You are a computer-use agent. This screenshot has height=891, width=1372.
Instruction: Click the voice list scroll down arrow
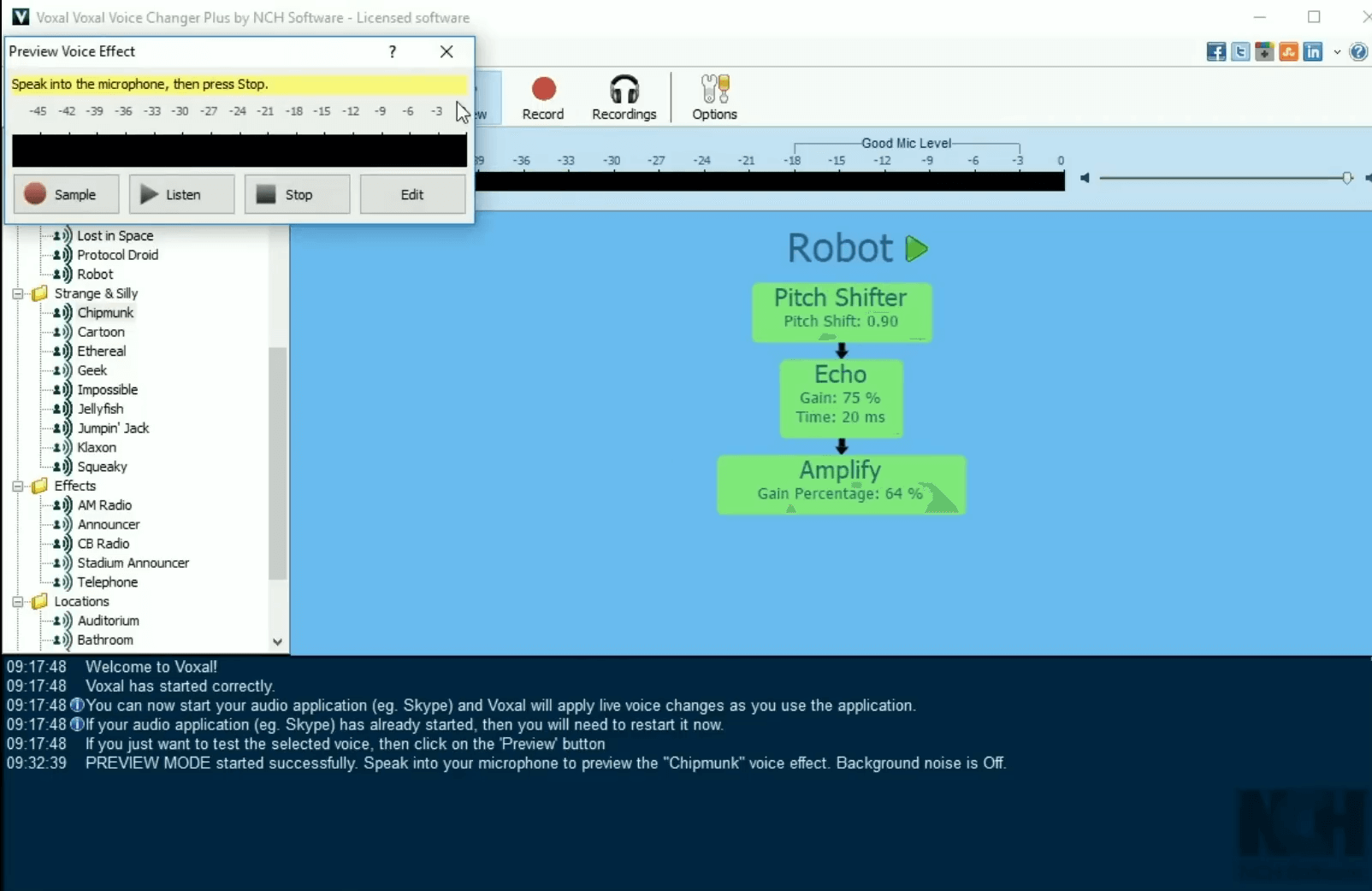(x=277, y=641)
